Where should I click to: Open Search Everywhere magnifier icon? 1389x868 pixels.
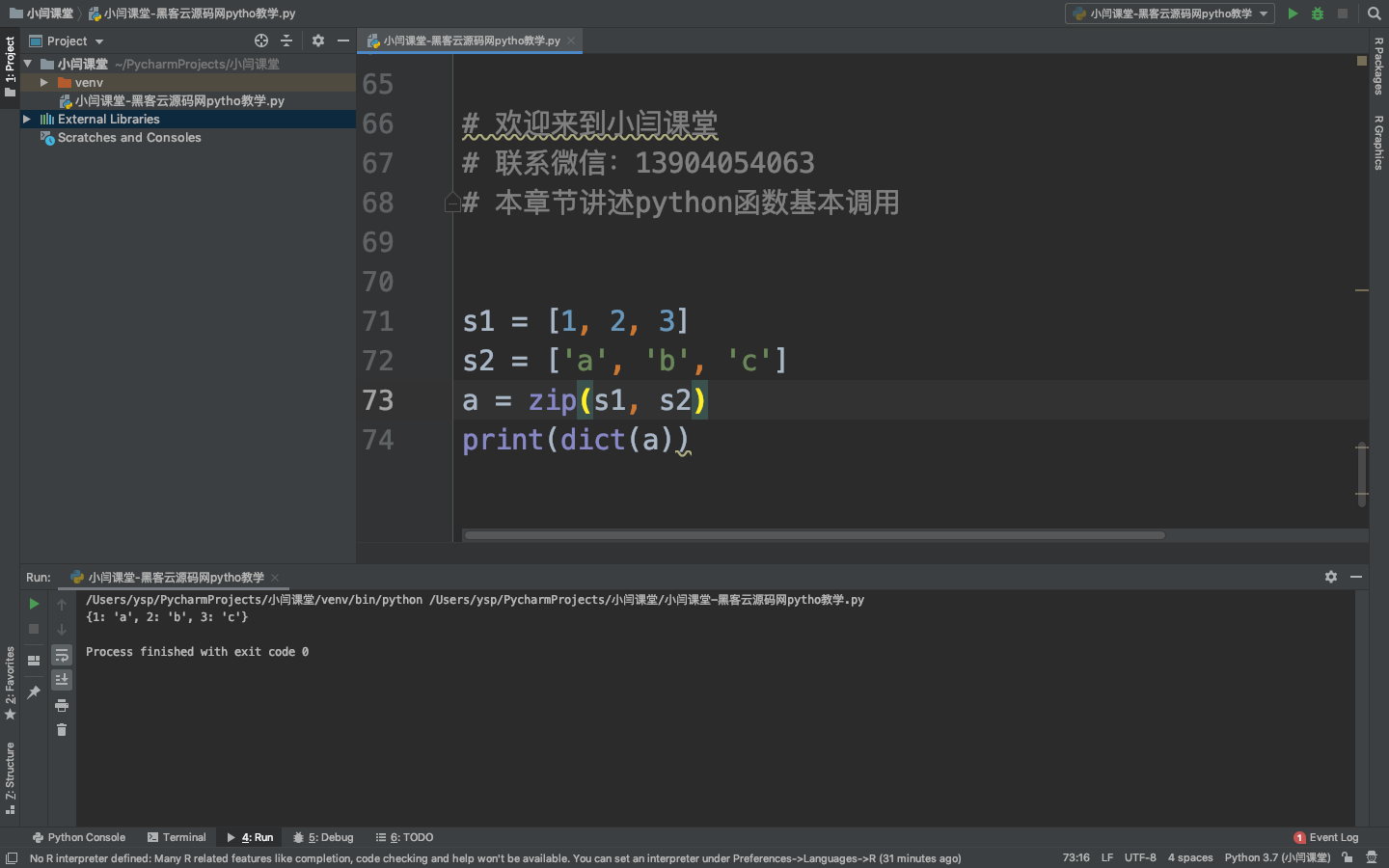(x=1375, y=14)
